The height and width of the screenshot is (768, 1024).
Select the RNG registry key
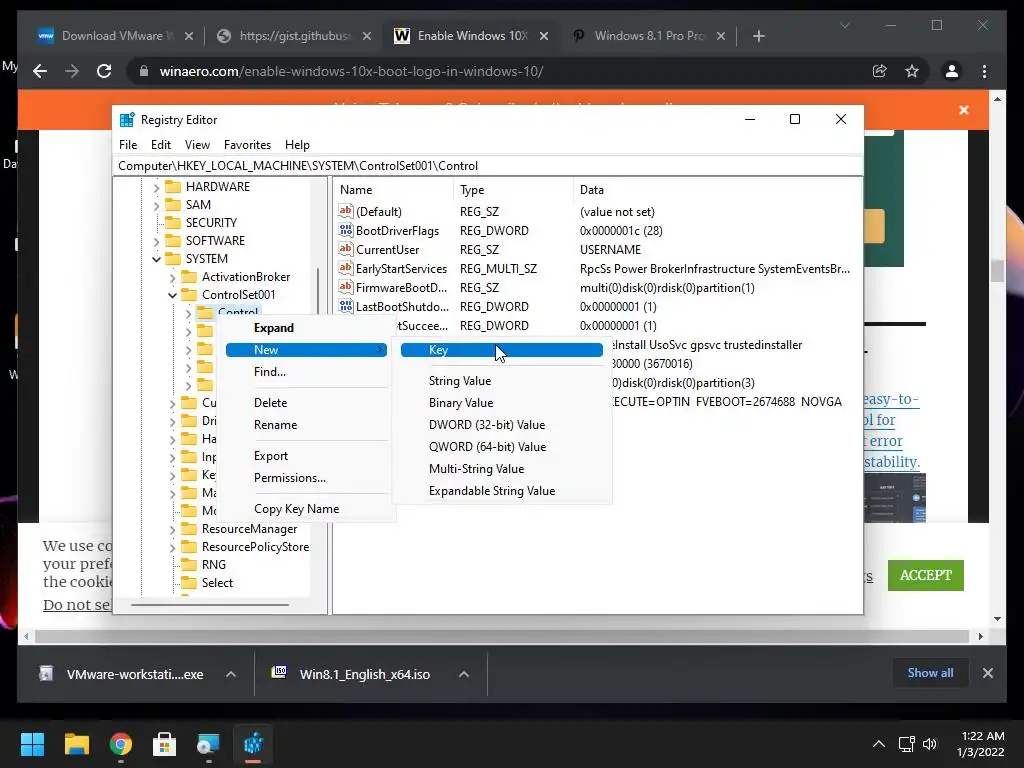pyautogui.click(x=214, y=565)
